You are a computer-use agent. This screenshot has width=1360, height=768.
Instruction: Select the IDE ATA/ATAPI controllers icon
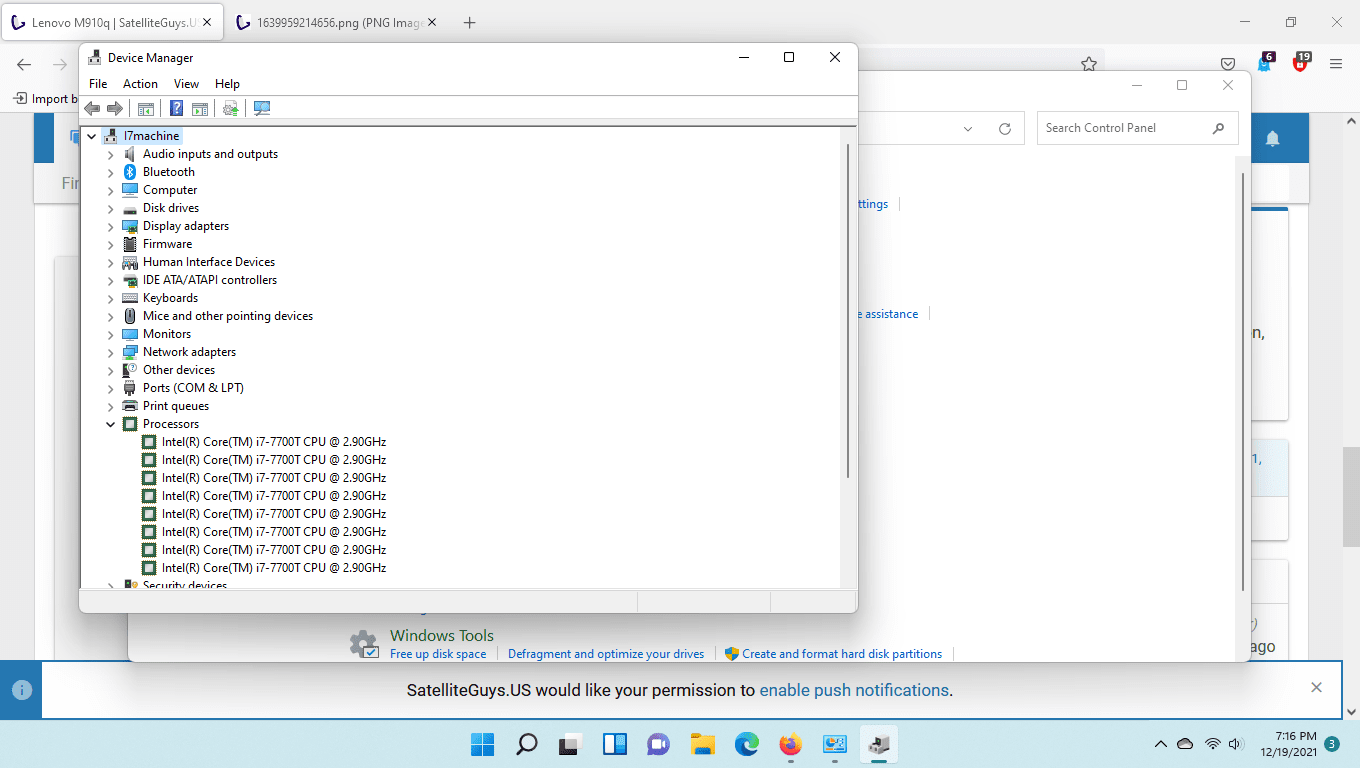(x=130, y=280)
